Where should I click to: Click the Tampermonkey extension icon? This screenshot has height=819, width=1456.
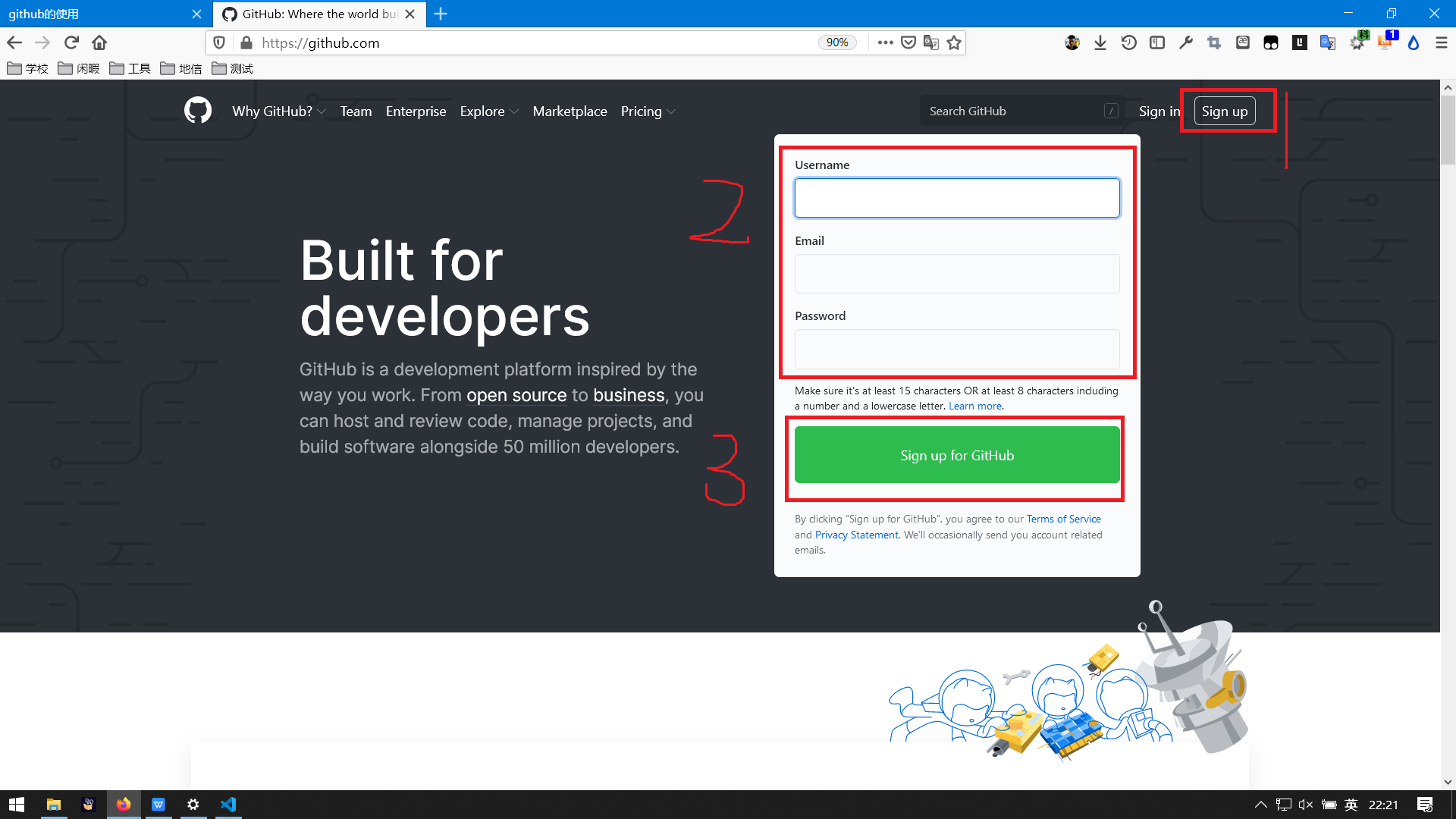1271,42
